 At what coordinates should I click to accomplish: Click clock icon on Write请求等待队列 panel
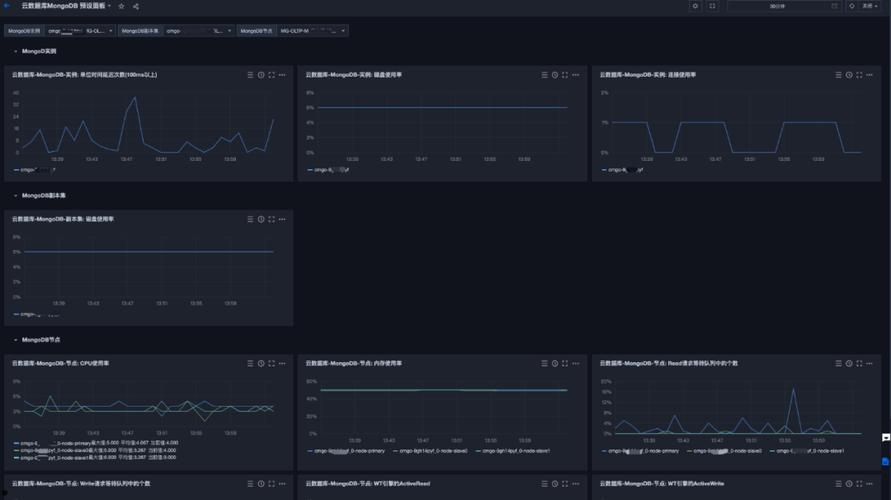tap(261, 484)
